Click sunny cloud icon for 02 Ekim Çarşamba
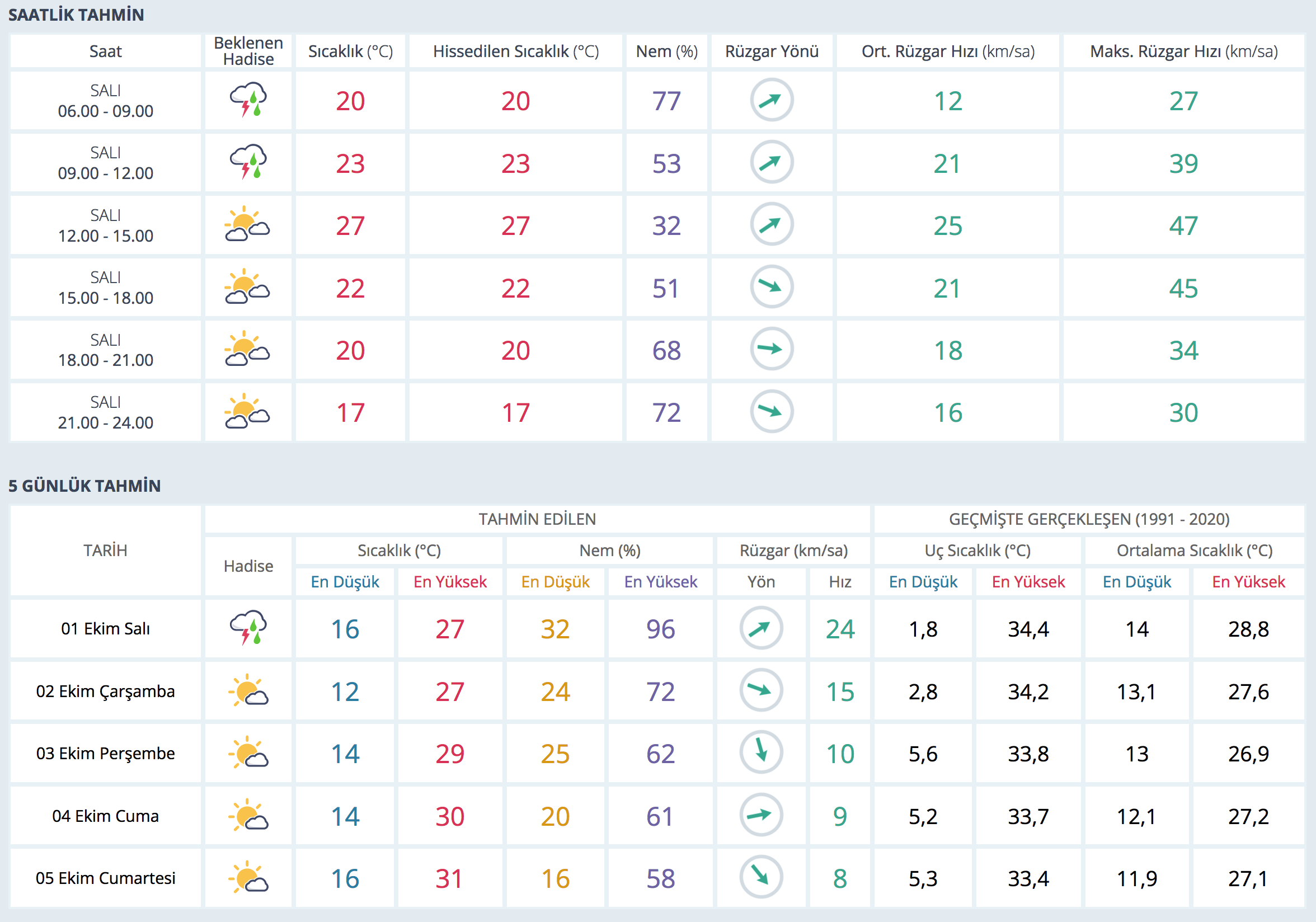Image resolution: width=1316 pixels, height=922 pixels. [x=248, y=690]
